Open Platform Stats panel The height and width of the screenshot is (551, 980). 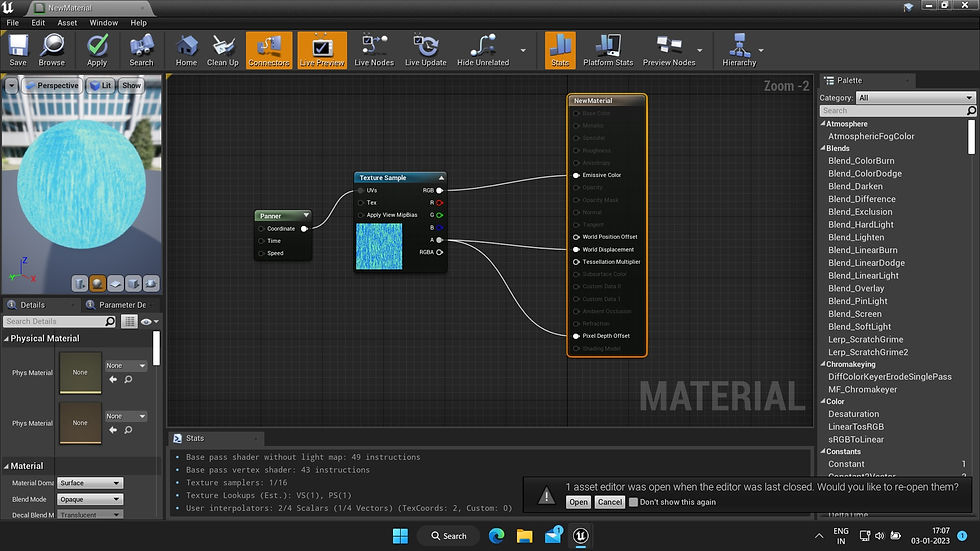(608, 50)
